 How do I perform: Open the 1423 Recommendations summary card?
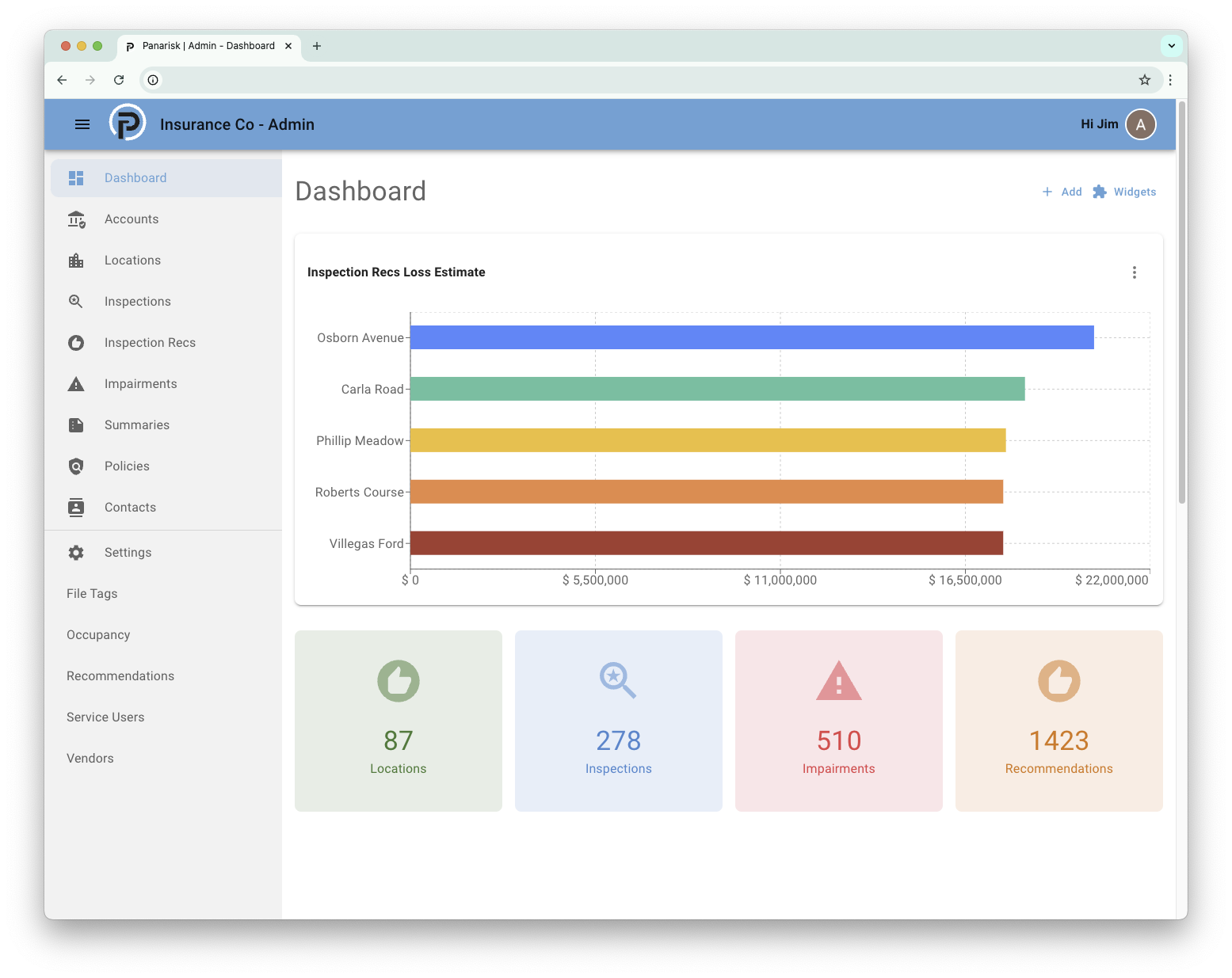point(1059,721)
